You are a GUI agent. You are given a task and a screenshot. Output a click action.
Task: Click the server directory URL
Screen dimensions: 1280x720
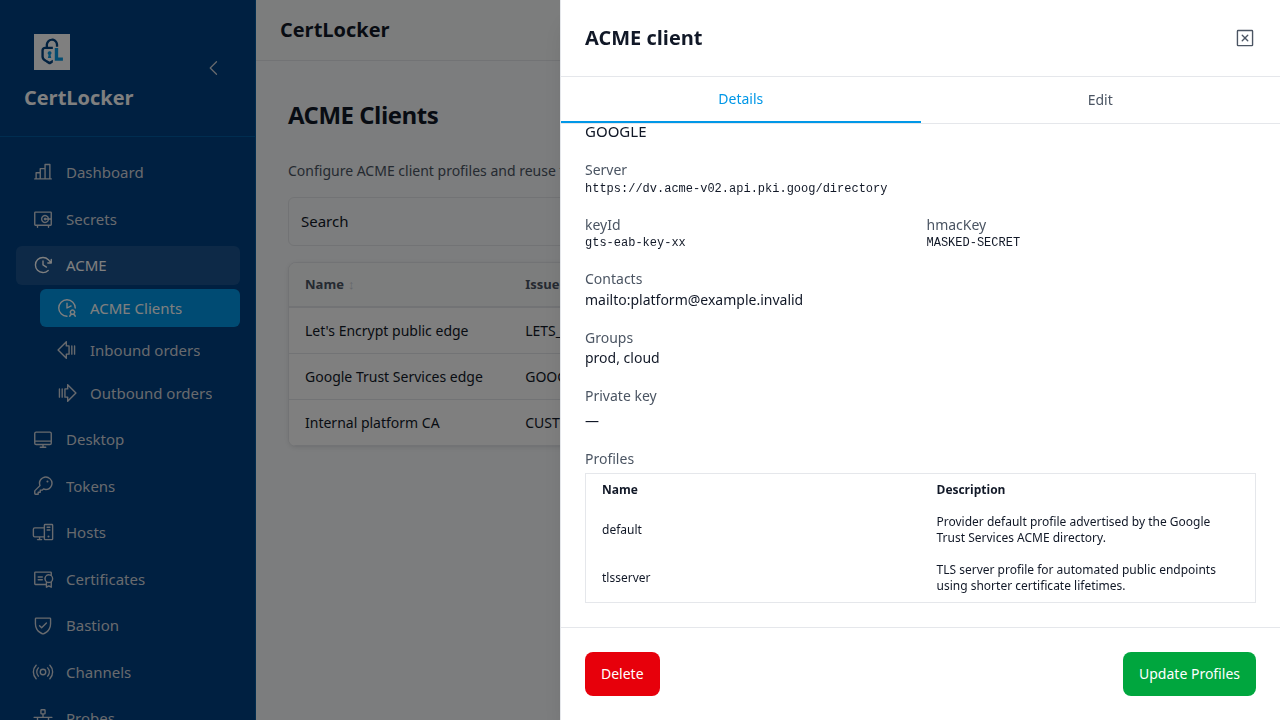coord(736,188)
